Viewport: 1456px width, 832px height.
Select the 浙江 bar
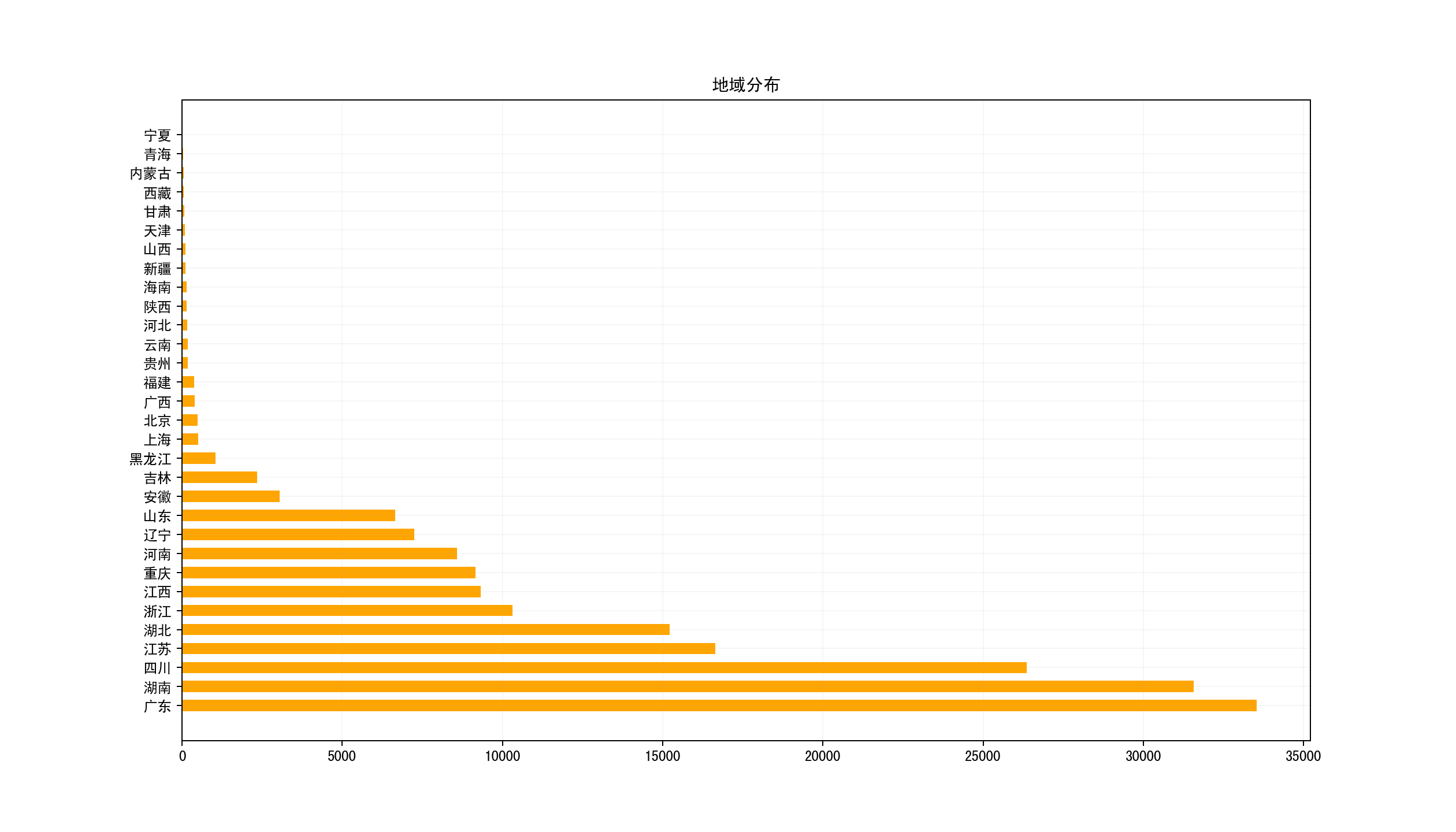347,610
